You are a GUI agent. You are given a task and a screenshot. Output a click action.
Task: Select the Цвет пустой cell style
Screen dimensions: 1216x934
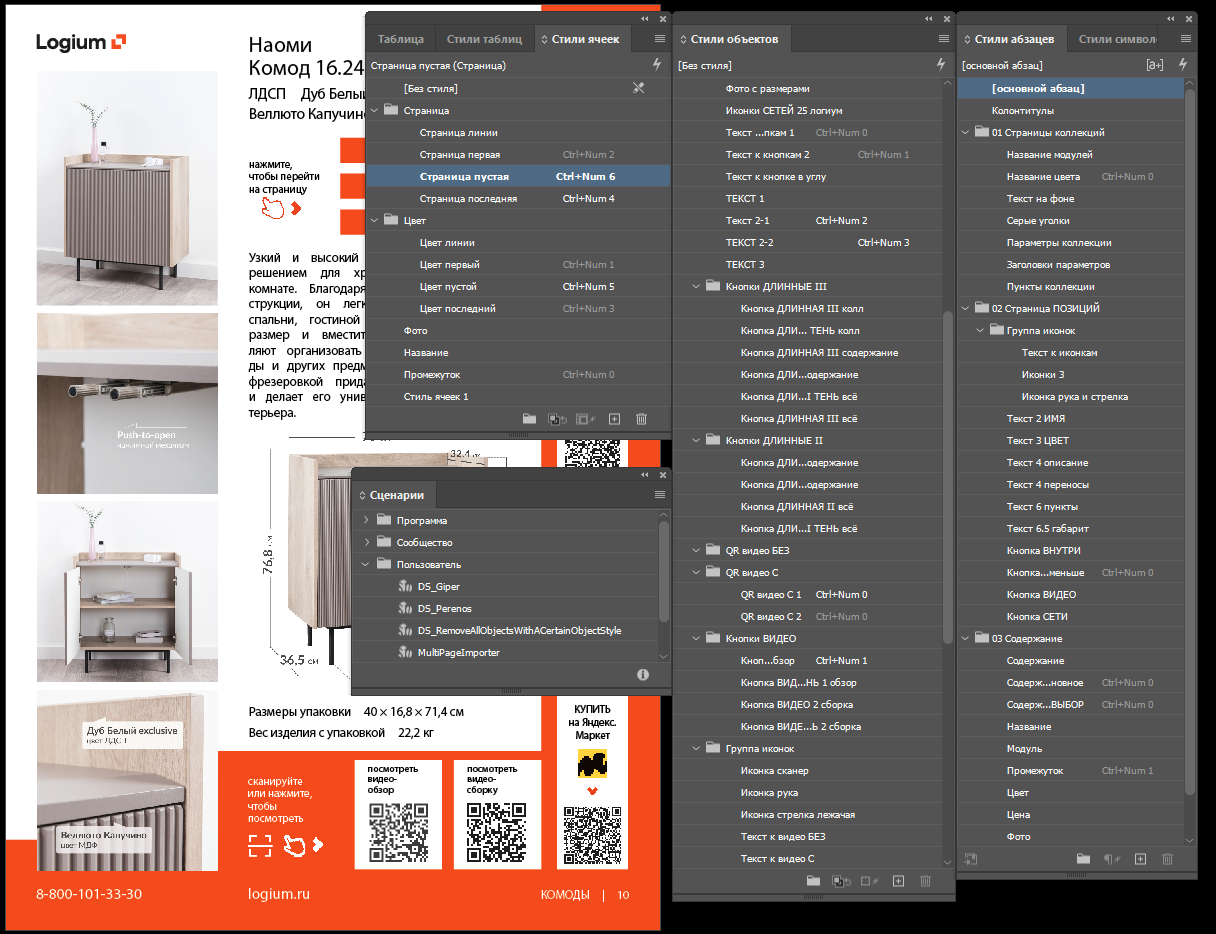point(448,286)
